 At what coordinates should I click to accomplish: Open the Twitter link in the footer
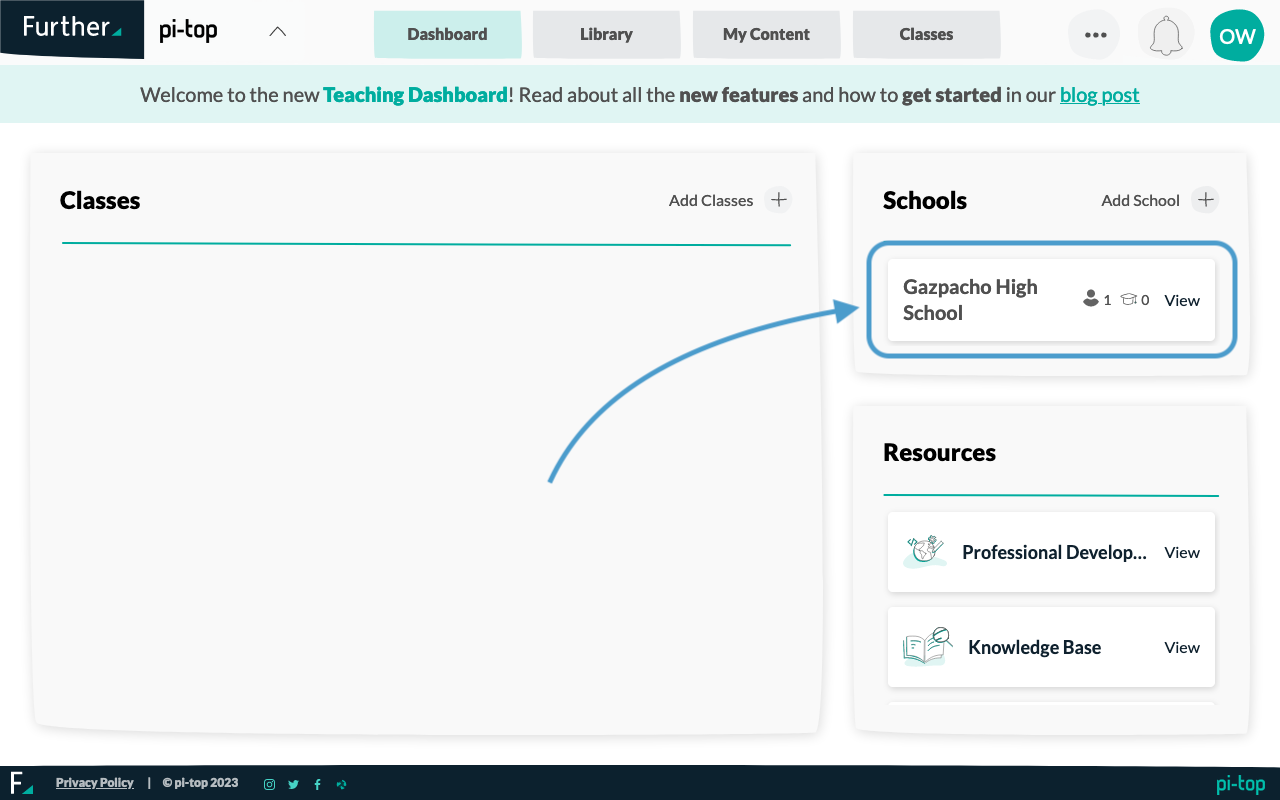click(x=293, y=784)
